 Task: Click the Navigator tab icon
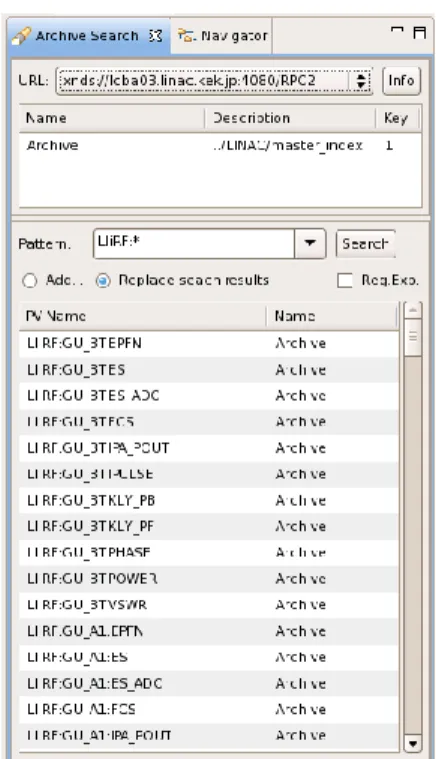[x=186, y=35]
